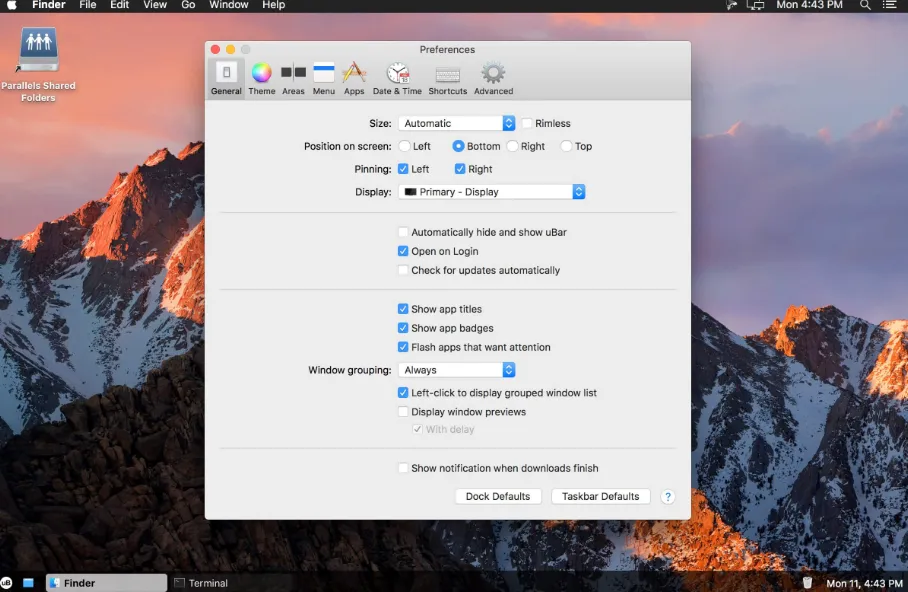This screenshot has width=908, height=592.
Task: Open the Shortcuts keyboard pane
Action: [448, 78]
